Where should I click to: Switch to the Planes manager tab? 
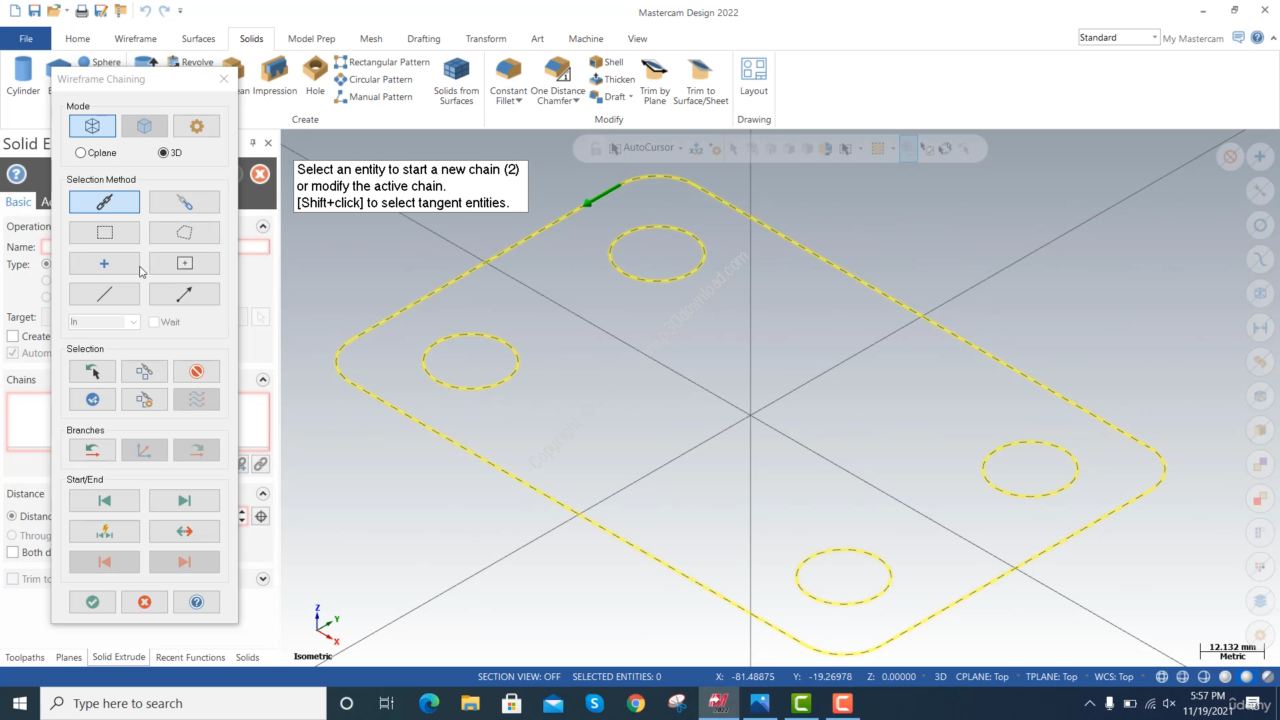(69, 657)
